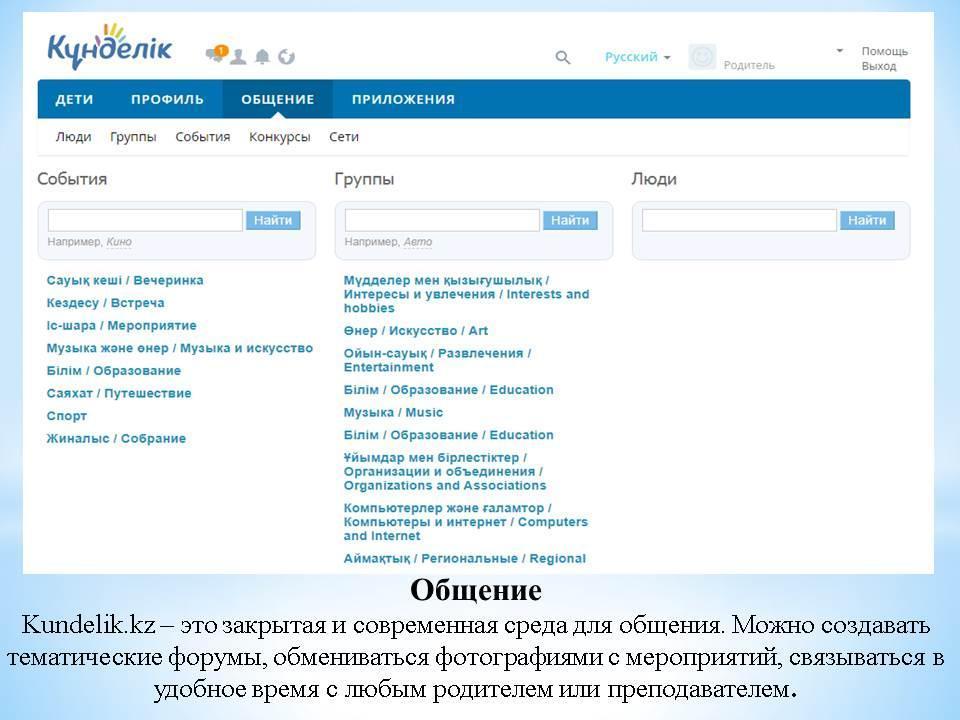
Task: Click the Помощь link
Action: (884, 51)
